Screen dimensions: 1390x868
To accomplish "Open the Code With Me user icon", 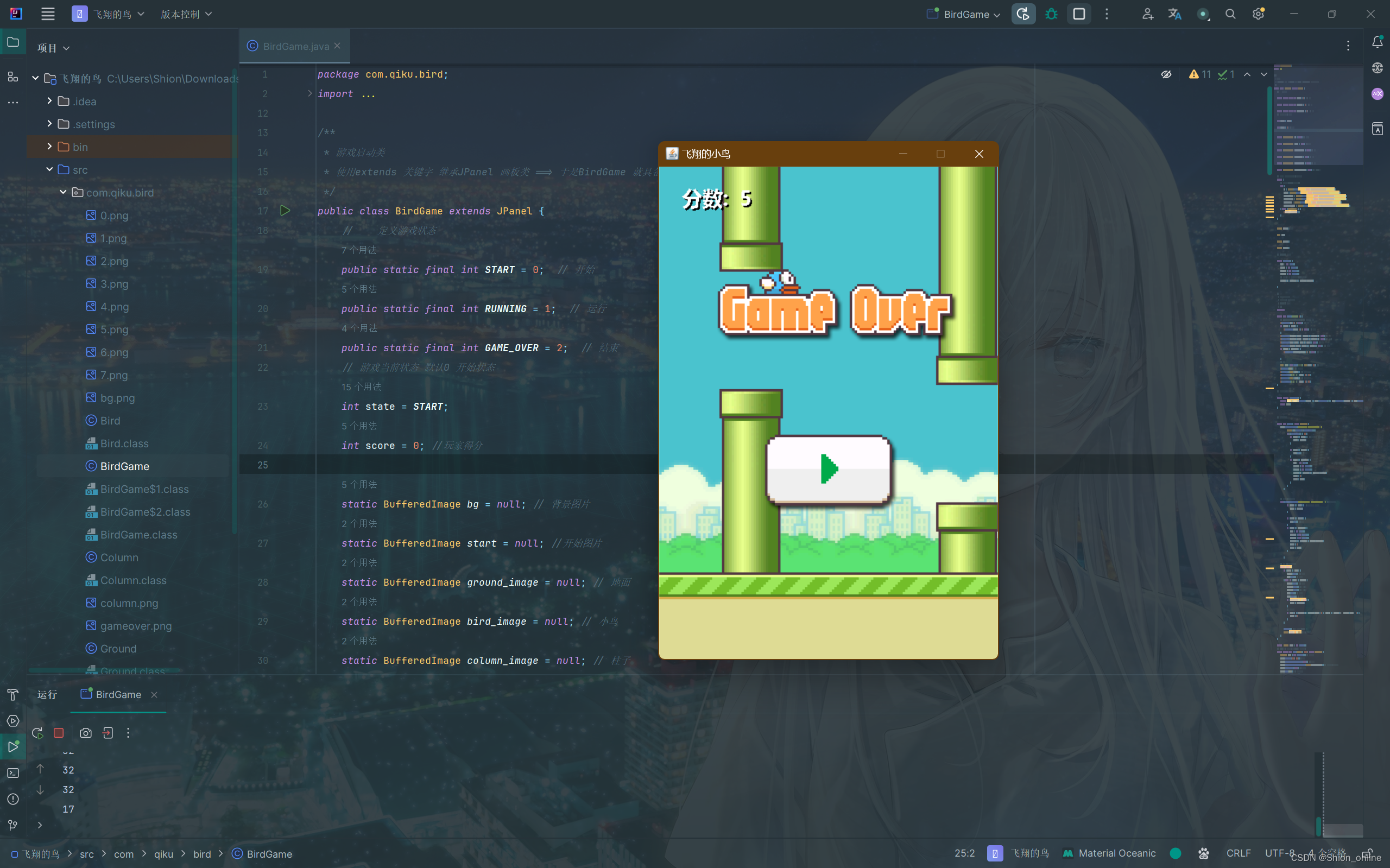I will click(x=1147, y=14).
